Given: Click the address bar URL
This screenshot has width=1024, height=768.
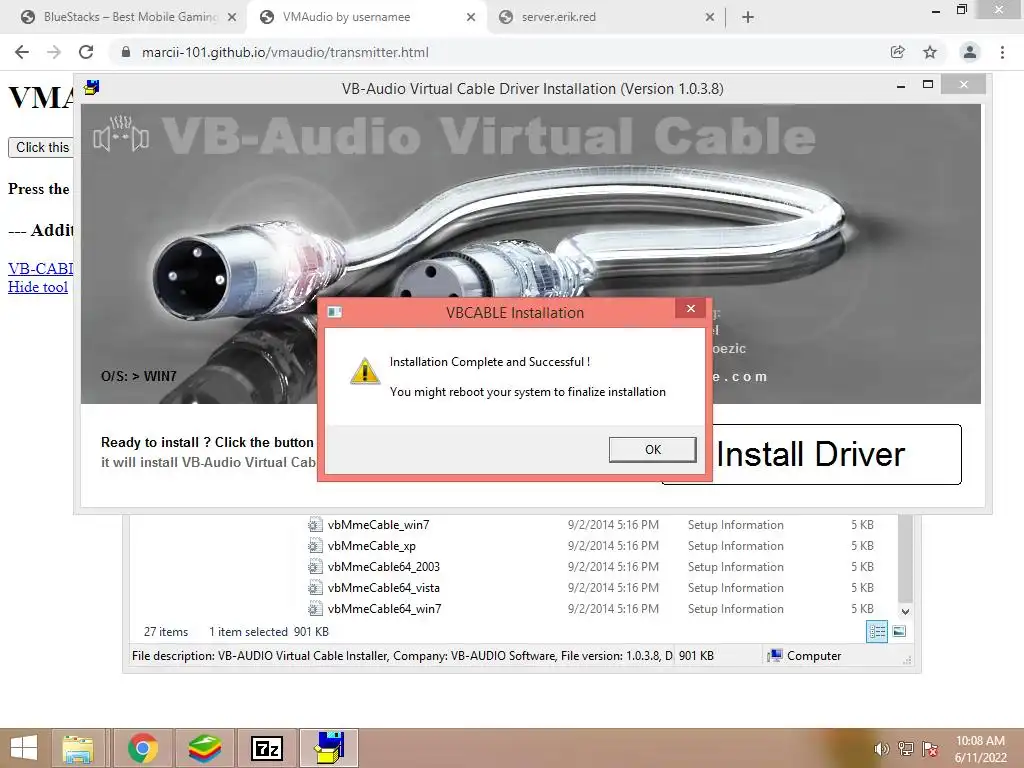Looking at the screenshot, I should coord(285,52).
